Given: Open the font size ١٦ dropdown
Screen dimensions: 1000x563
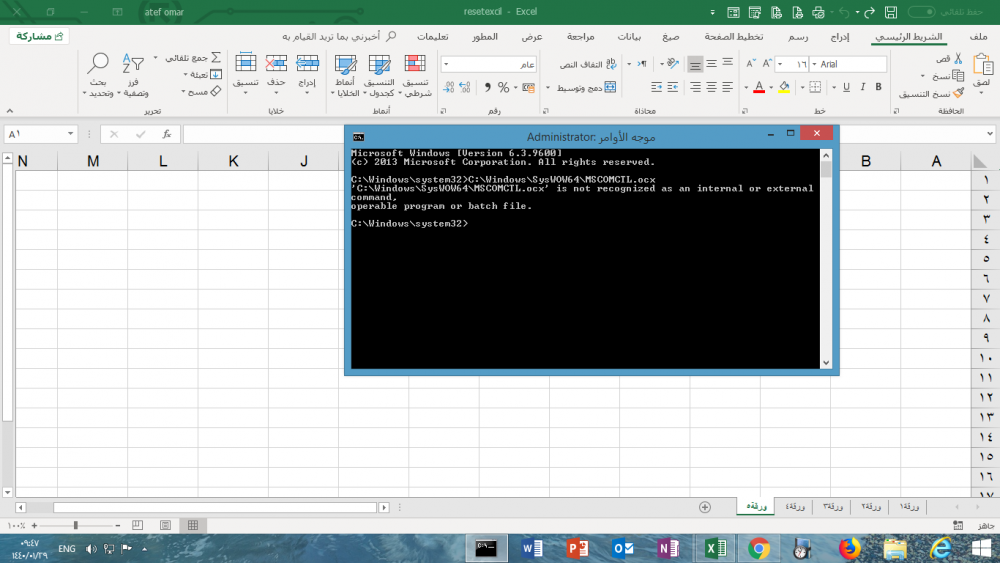Looking at the screenshot, I should [780, 64].
